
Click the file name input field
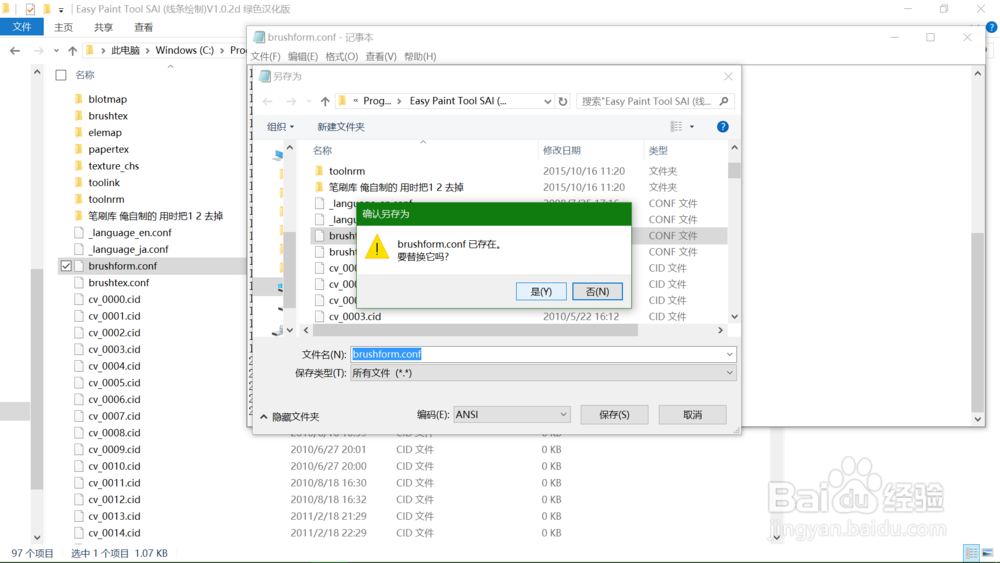point(537,354)
